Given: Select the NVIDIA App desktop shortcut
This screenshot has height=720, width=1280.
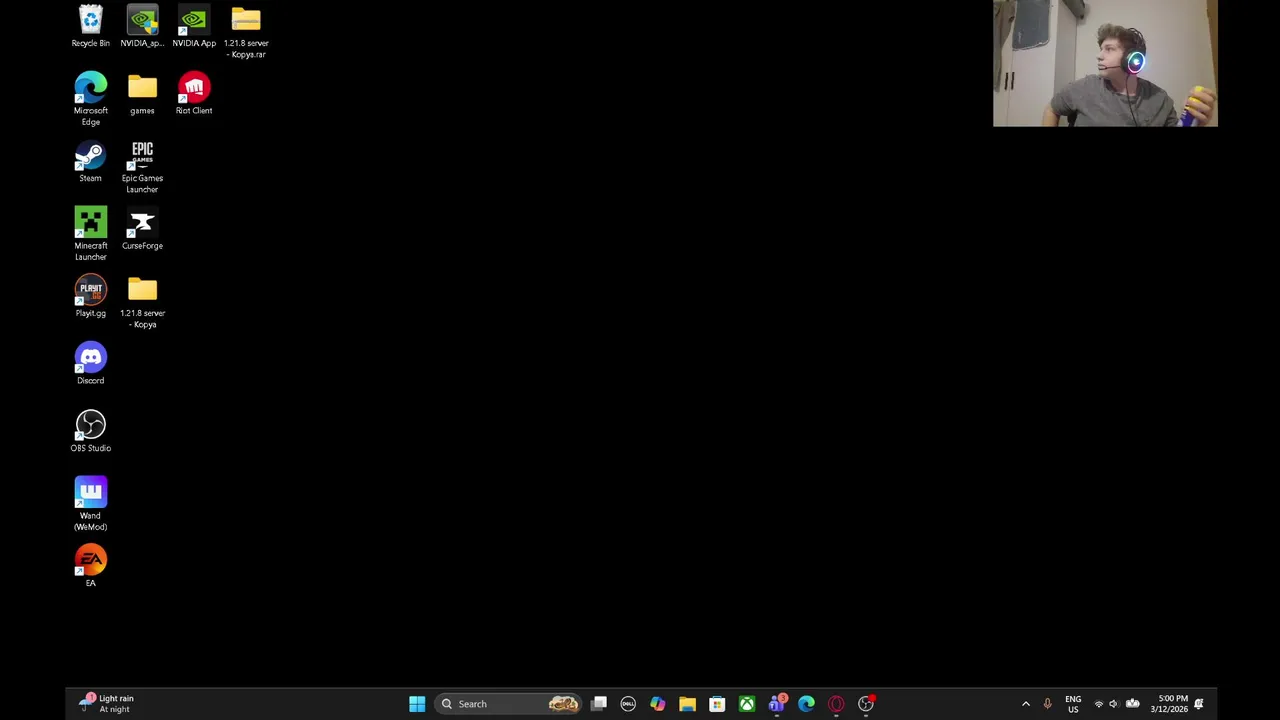Looking at the screenshot, I should click(x=194, y=27).
